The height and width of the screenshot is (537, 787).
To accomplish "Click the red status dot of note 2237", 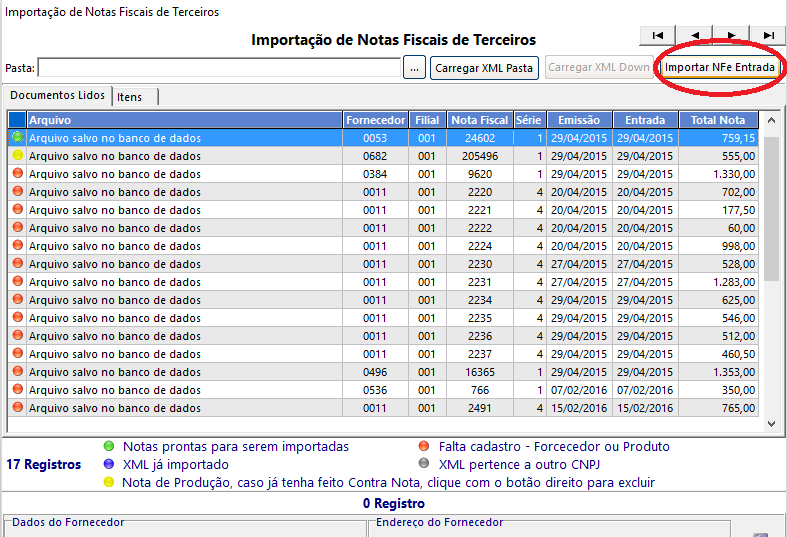I will click(x=18, y=353).
